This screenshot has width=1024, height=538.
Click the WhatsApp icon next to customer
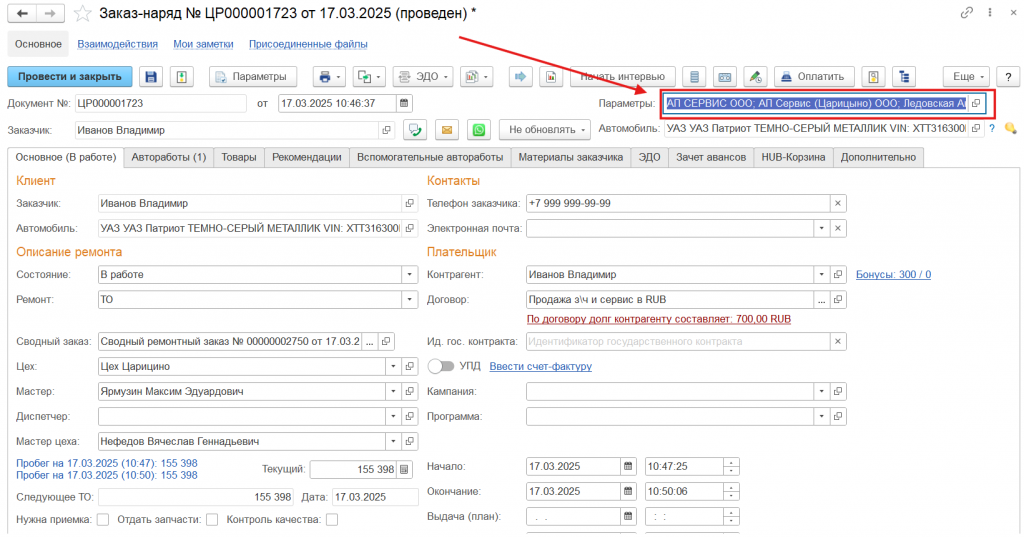tap(481, 130)
